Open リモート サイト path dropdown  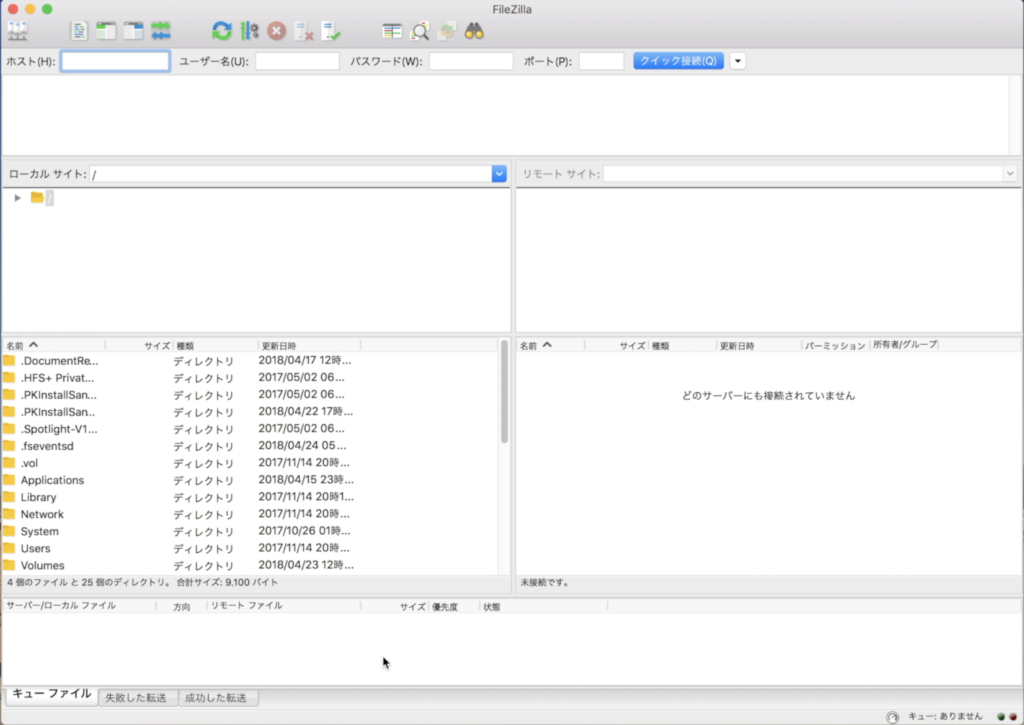click(1010, 174)
